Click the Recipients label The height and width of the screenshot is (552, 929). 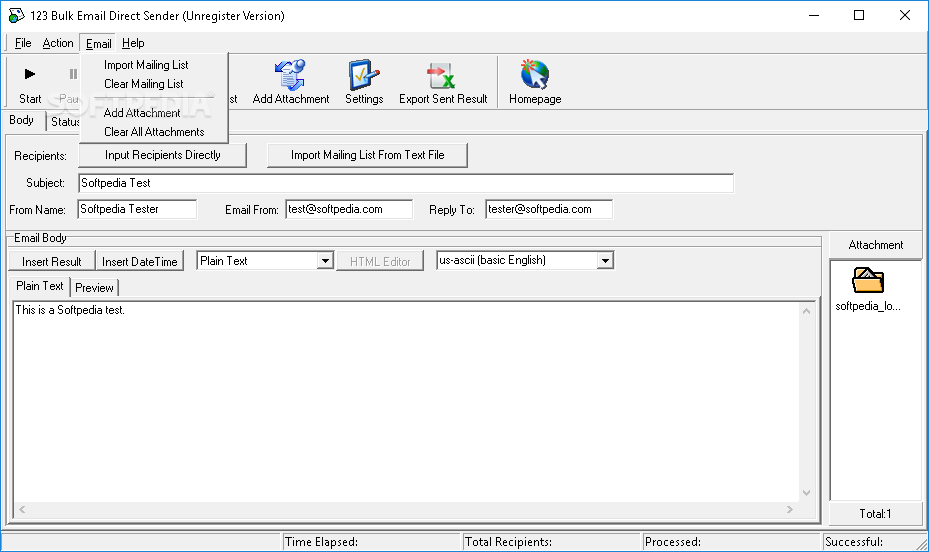click(40, 156)
